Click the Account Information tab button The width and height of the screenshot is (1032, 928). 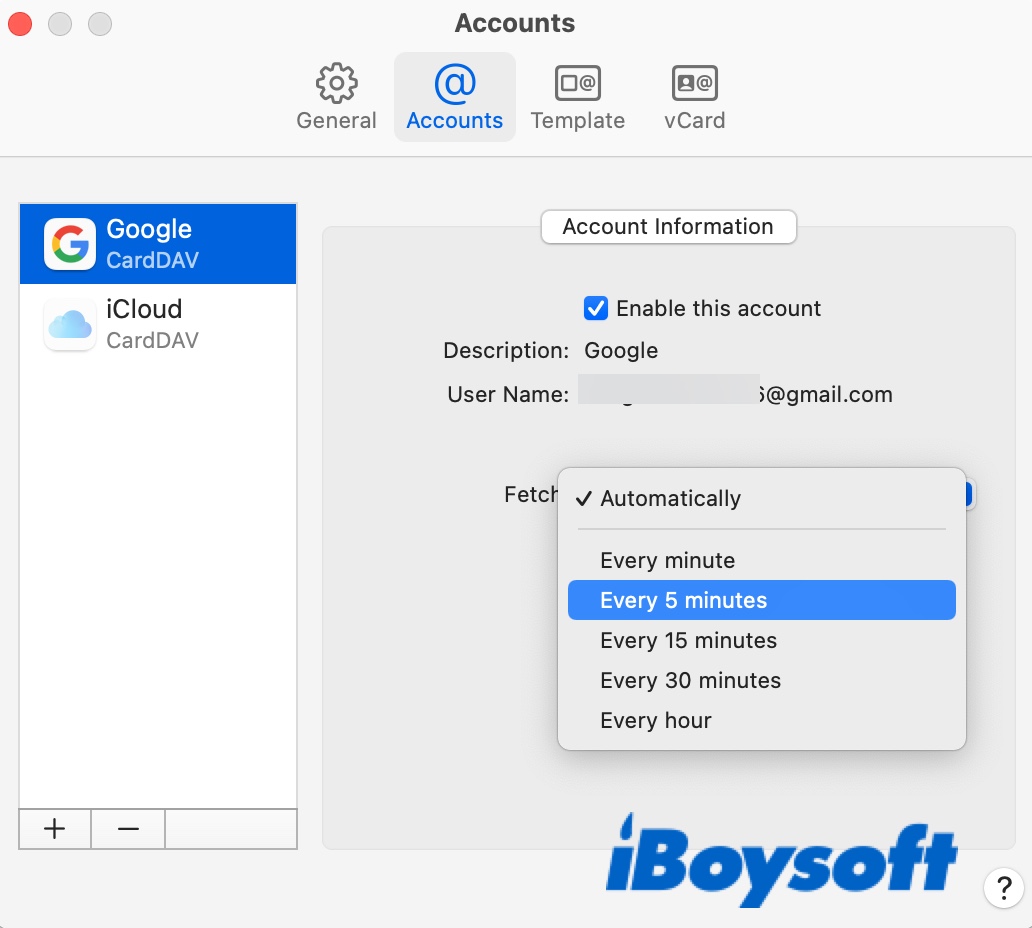pos(668,226)
